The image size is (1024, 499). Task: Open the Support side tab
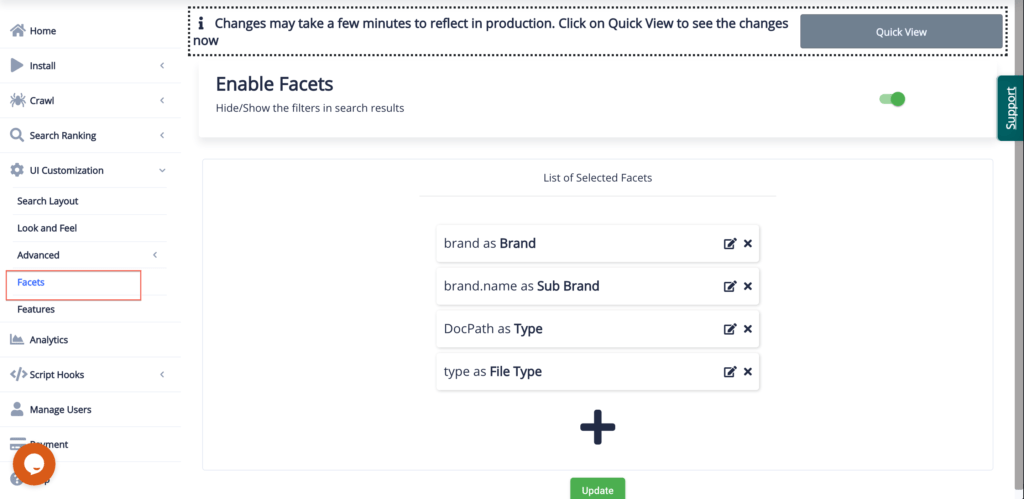[1011, 108]
